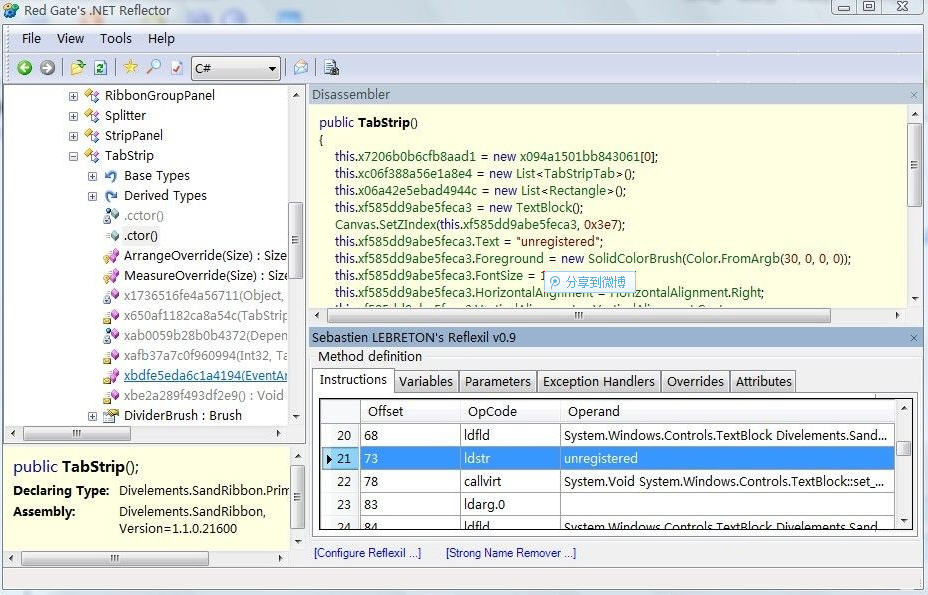The image size is (928, 595).
Task: Click the Configure Reflexil link
Action: click(367, 553)
